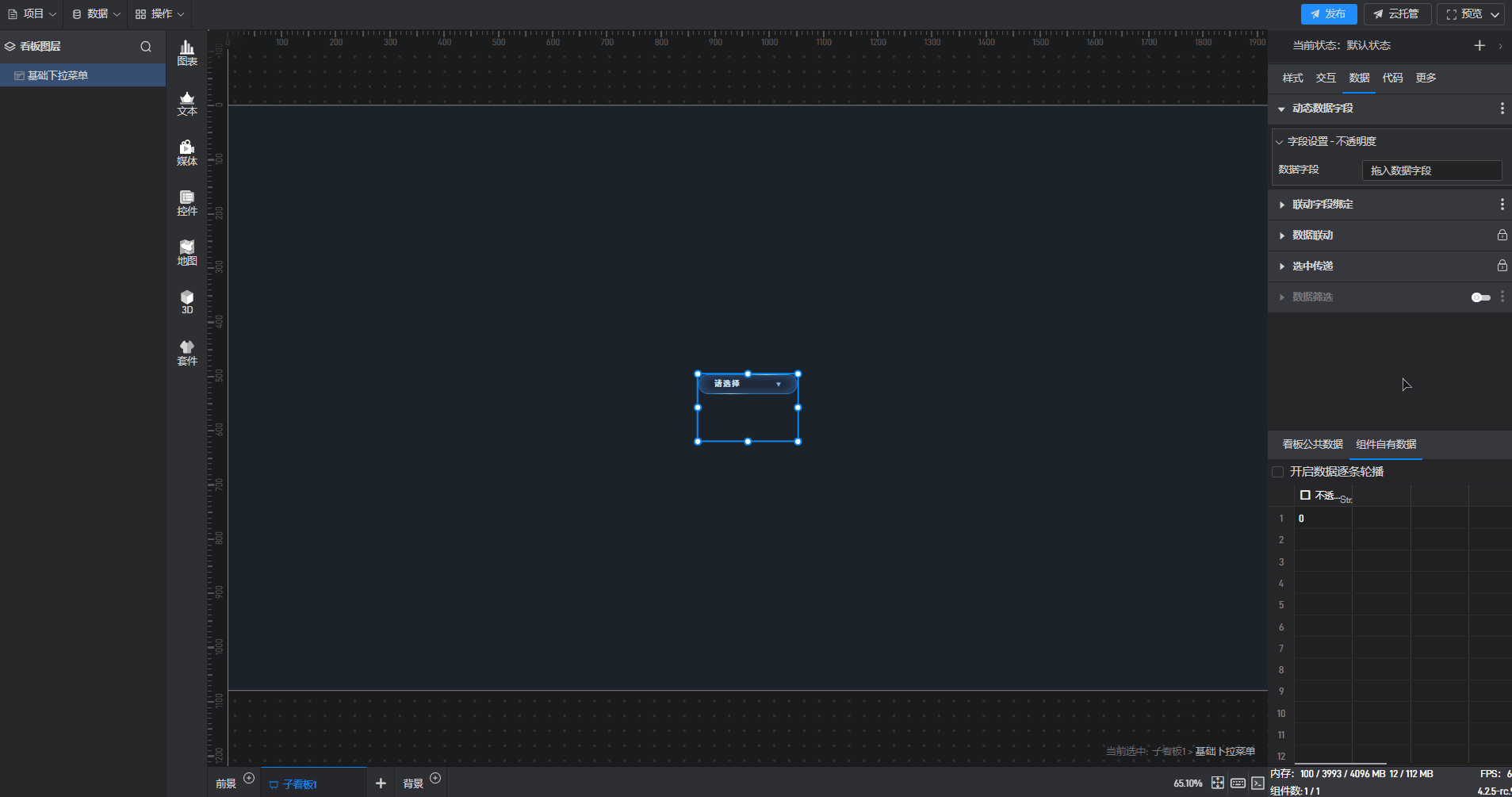Click the lock icon on 数据联动
Screen dimensions: 1512x797
click(x=1502, y=235)
